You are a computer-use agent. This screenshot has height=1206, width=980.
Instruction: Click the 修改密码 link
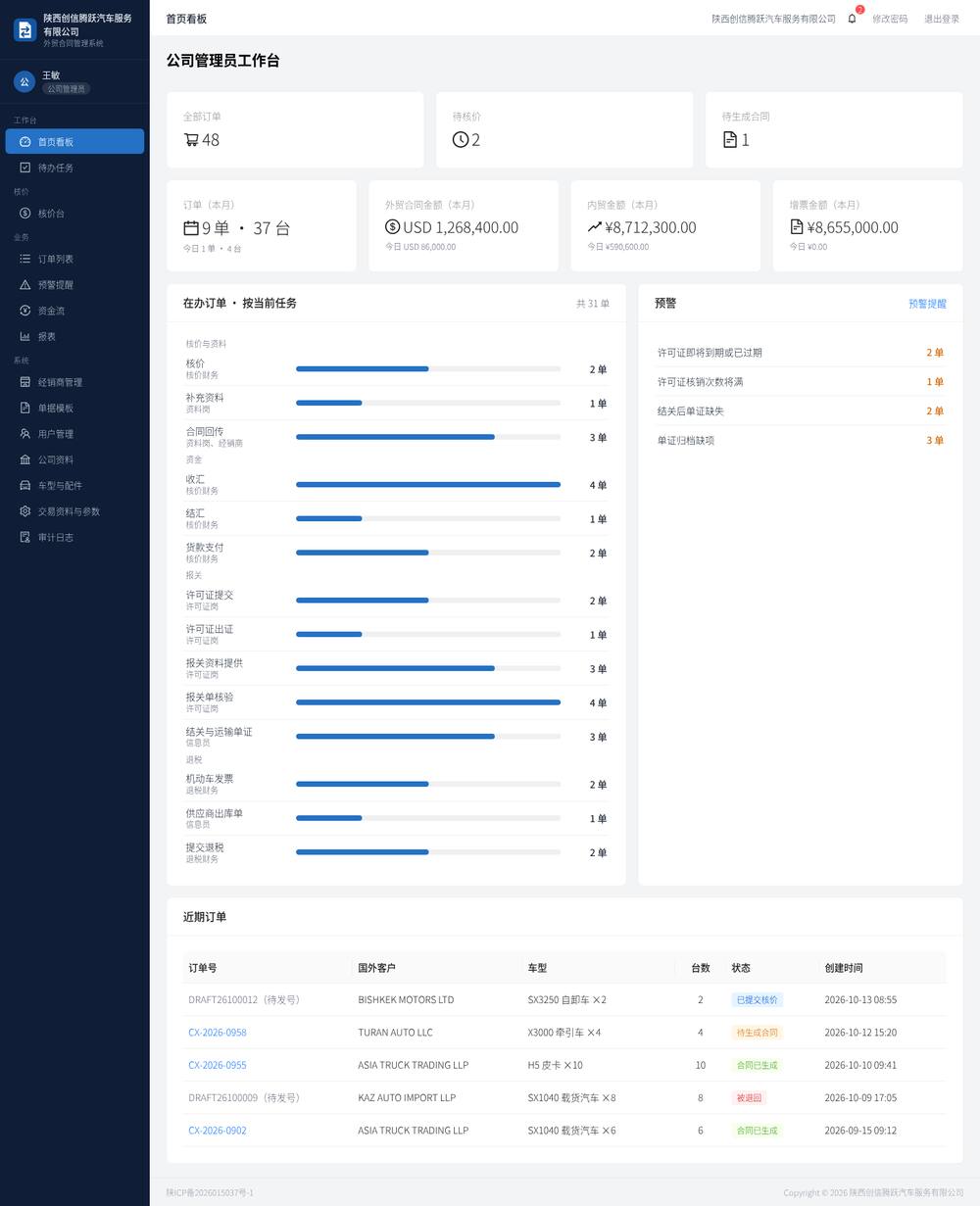click(890, 19)
